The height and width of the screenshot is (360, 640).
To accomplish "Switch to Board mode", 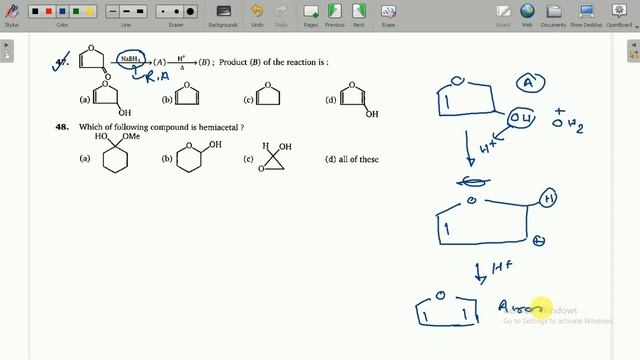I will (x=503, y=15).
